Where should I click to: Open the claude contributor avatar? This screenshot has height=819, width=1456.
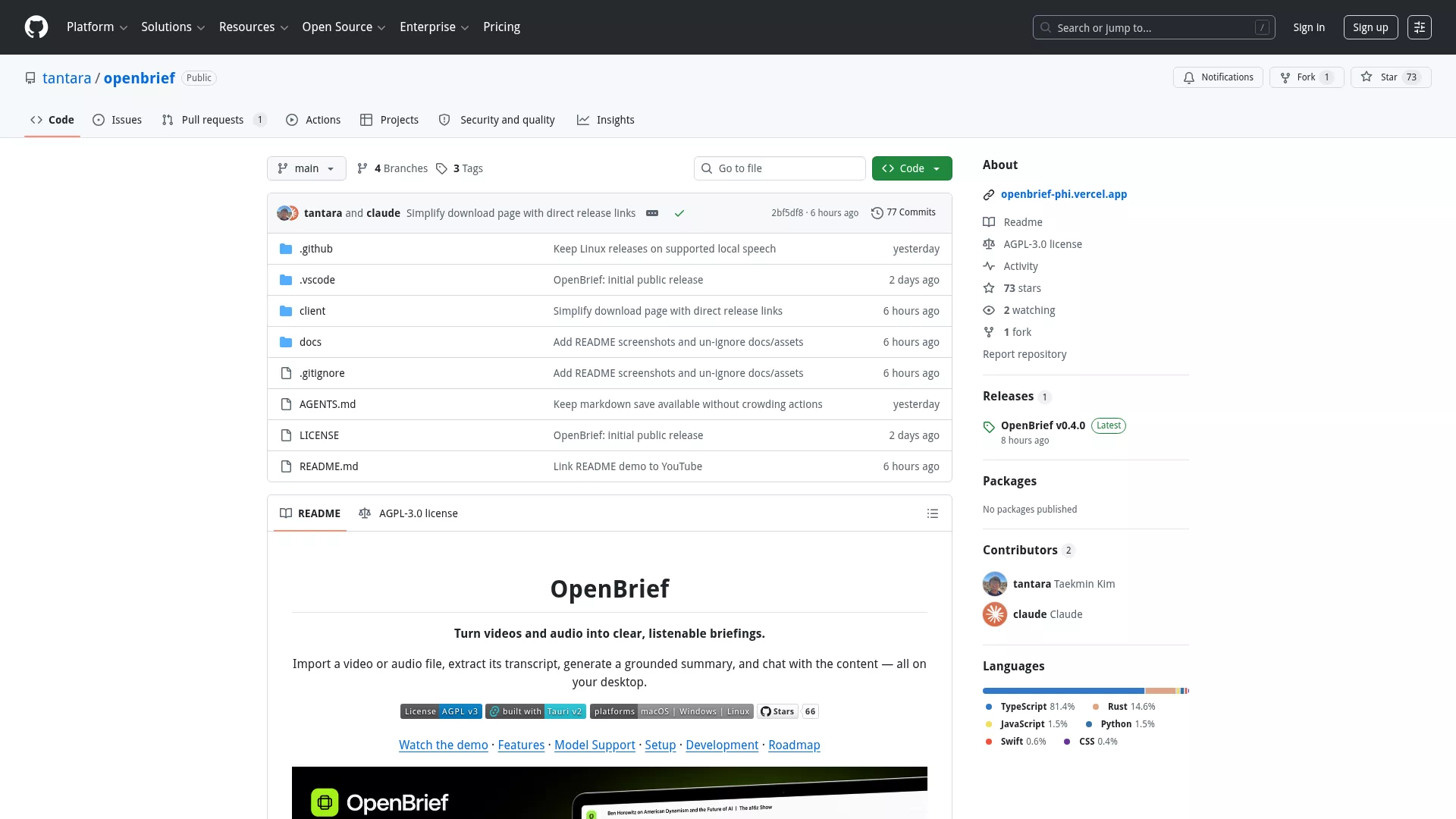[x=994, y=614]
